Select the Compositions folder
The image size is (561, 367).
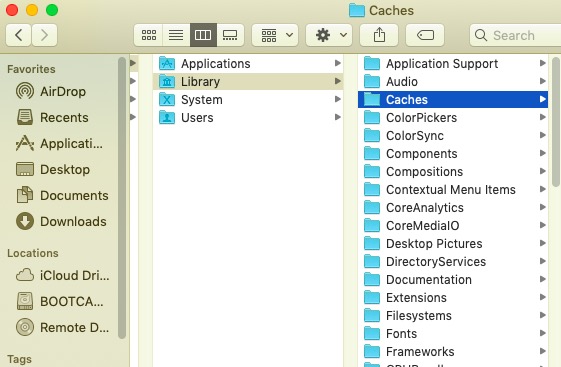point(453,171)
